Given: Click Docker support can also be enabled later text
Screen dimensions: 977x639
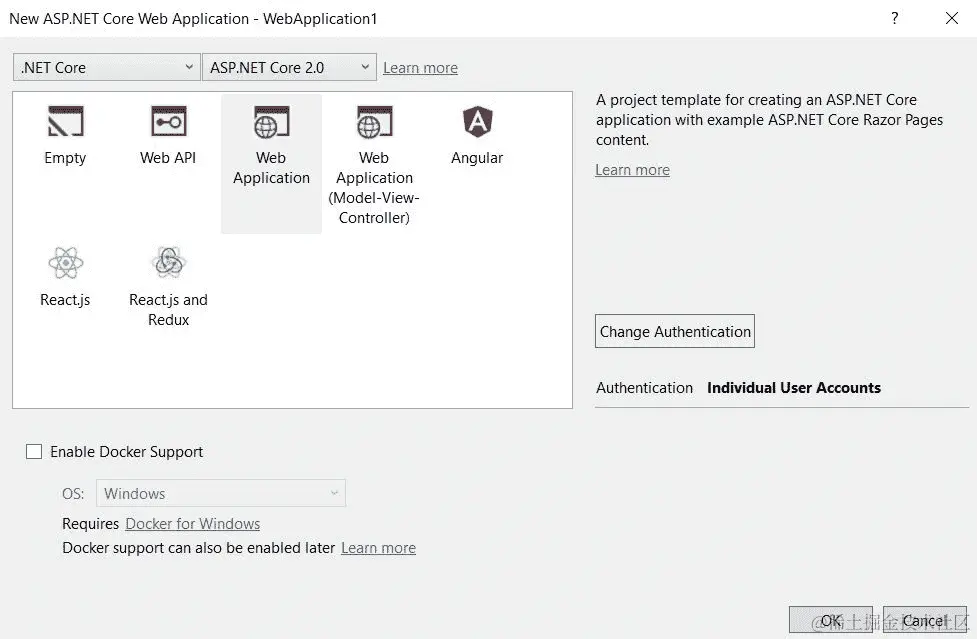Looking at the screenshot, I should pos(199,548).
